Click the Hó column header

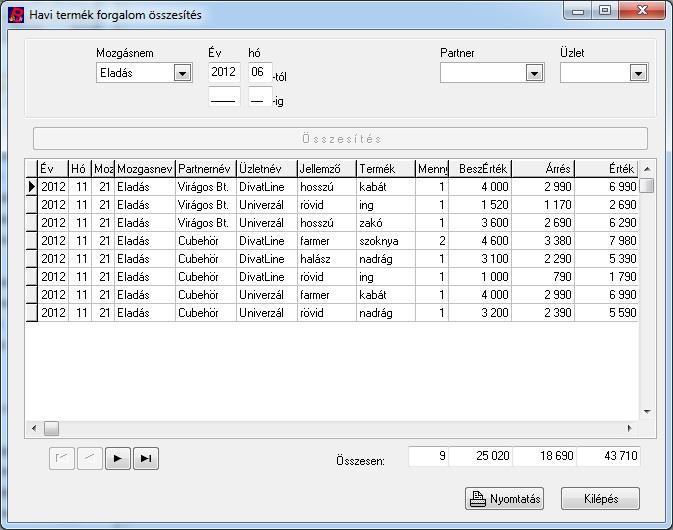tap(80, 169)
